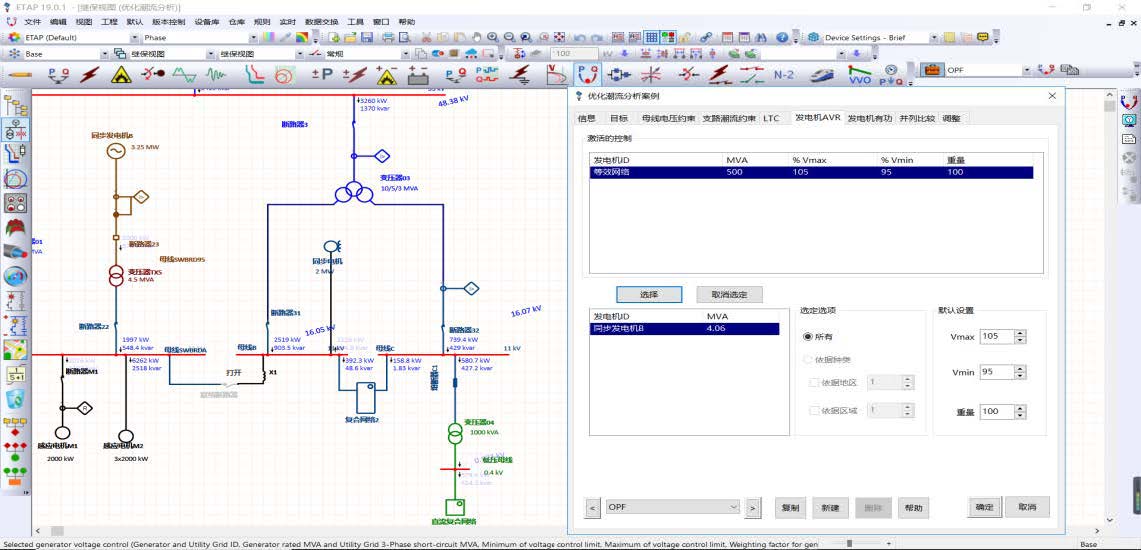Select the arc flash warning triangle icon
This screenshot has height=550, width=1141.
[x=121, y=74]
